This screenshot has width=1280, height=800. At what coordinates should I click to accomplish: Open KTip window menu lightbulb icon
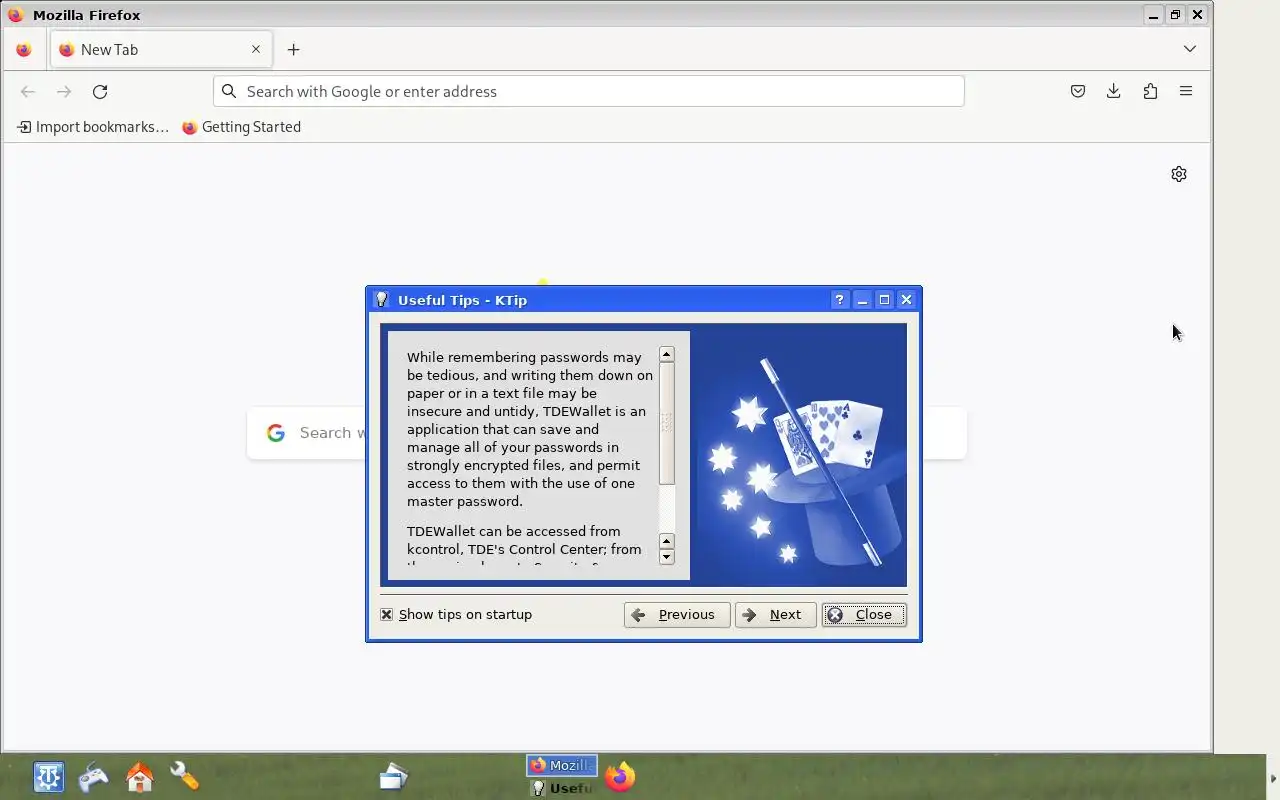(x=381, y=299)
